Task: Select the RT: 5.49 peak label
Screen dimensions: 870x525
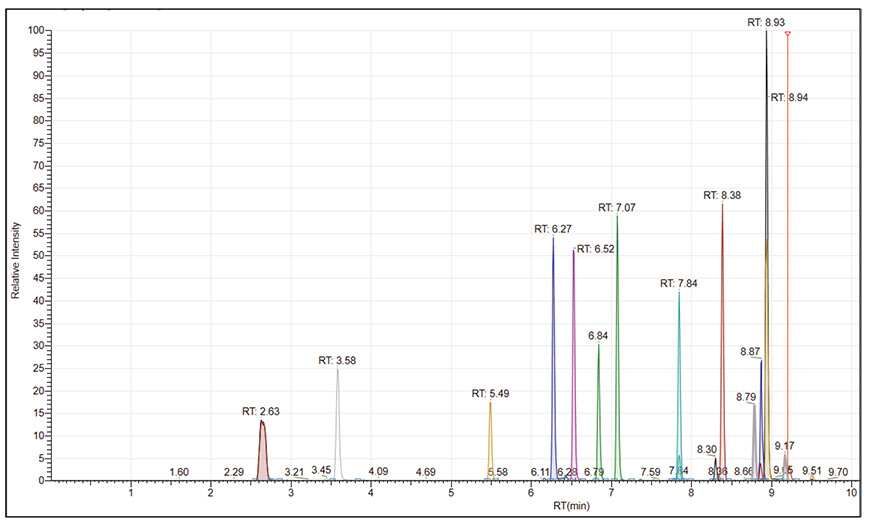Action: tap(491, 394)
